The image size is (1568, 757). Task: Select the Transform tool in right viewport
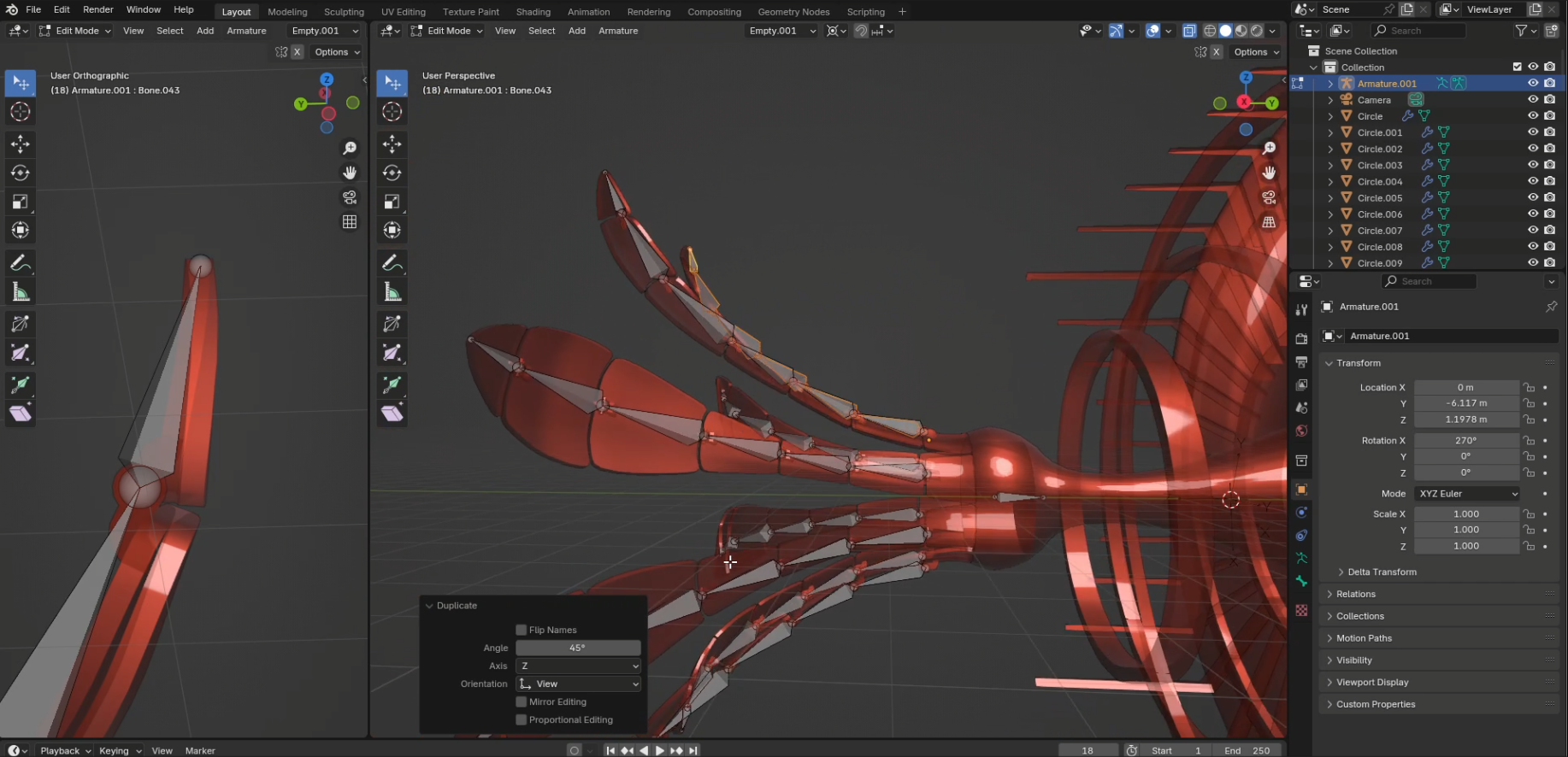392,230
